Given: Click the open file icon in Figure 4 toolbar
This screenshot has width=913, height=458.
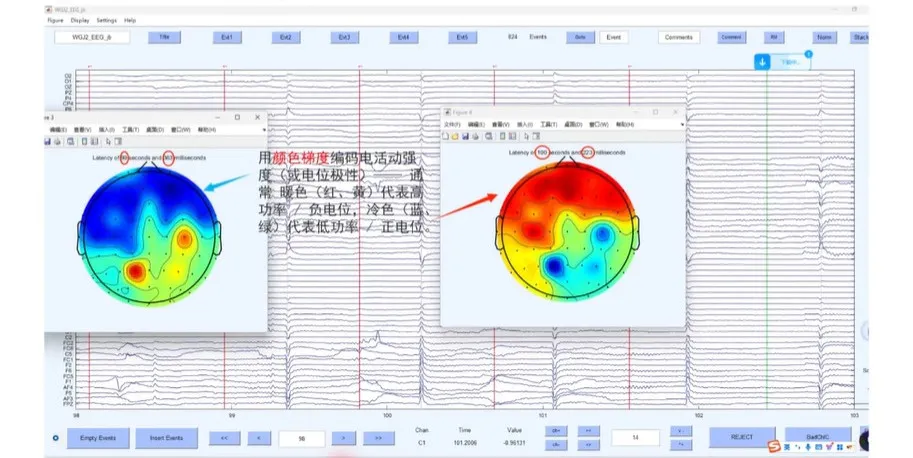Looking at the screenshot, I should 455,135.
